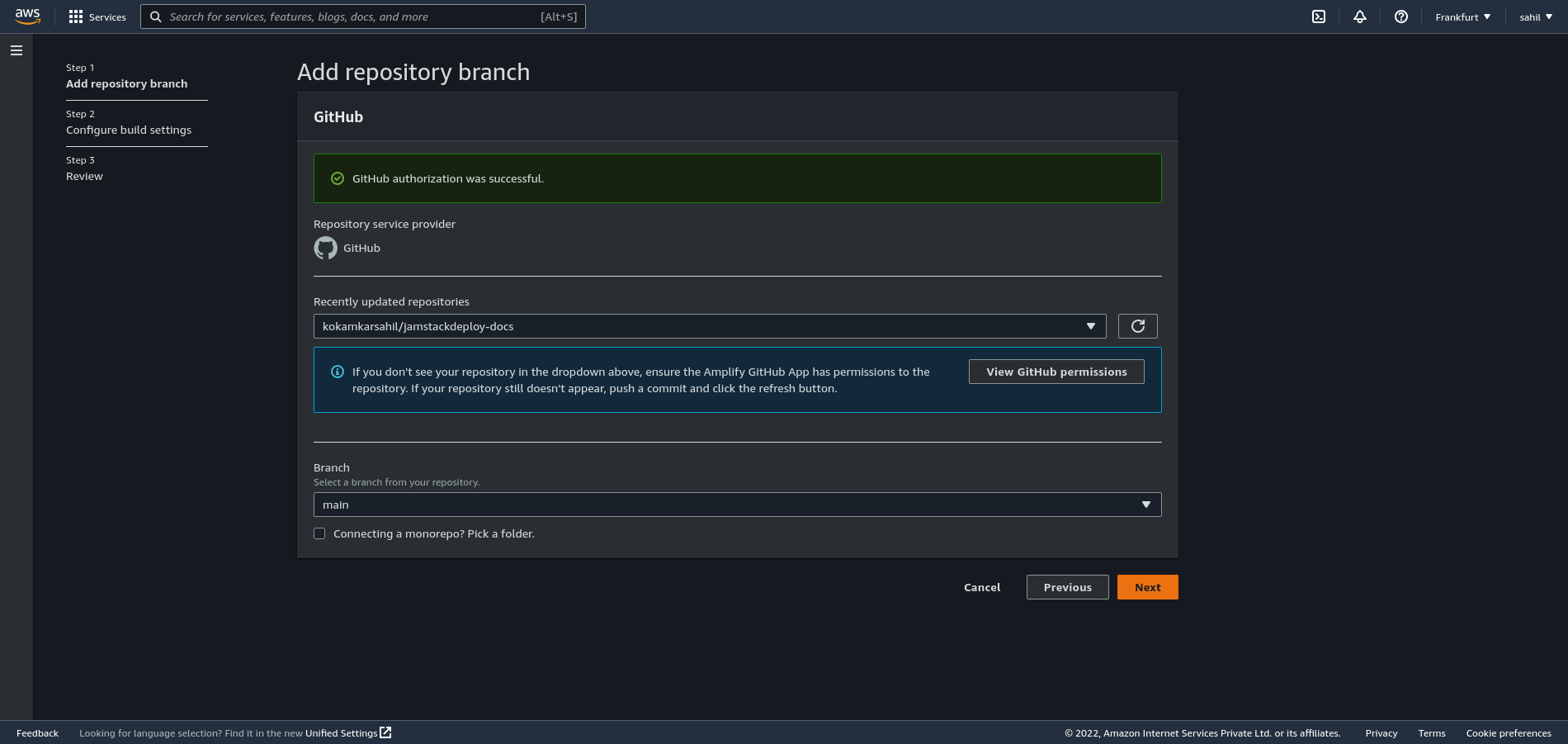Click the AWS logo home icon
This screenshot has width=1568, height=744.
click(28, 17)
